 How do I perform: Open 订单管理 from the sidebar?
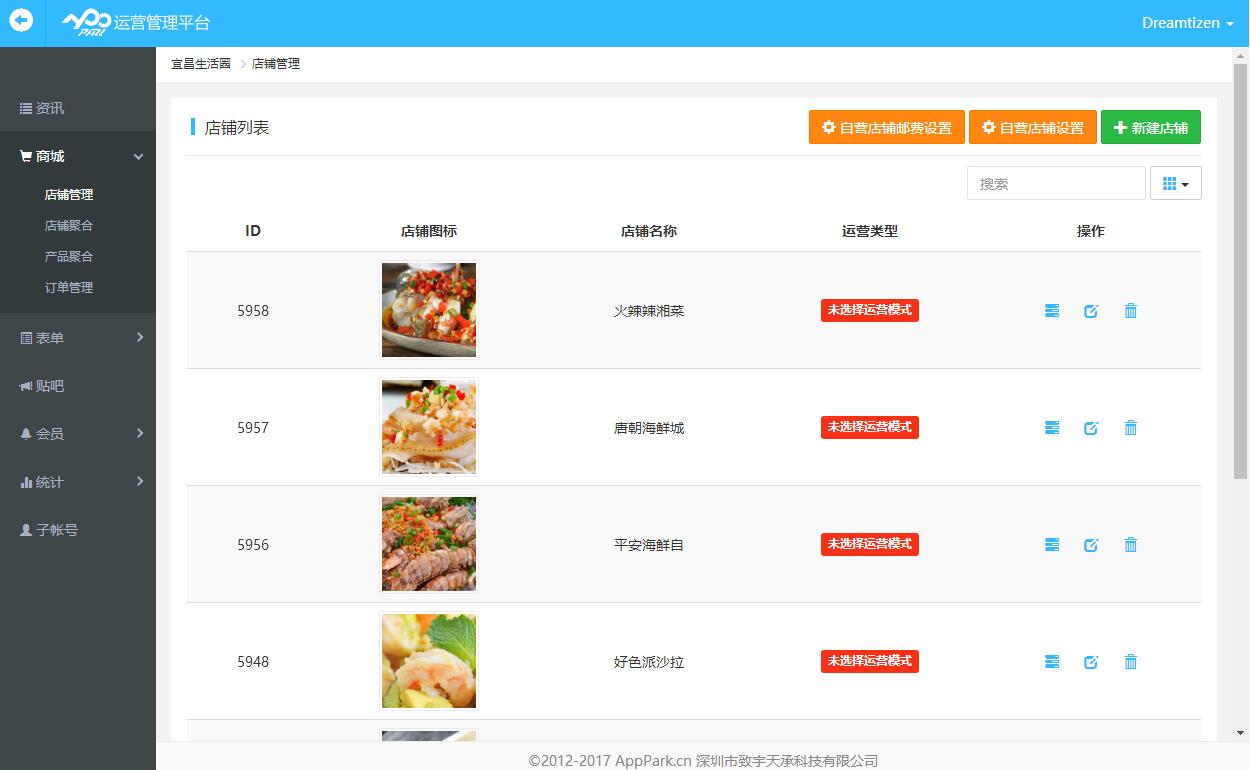[x=69, y=288]
